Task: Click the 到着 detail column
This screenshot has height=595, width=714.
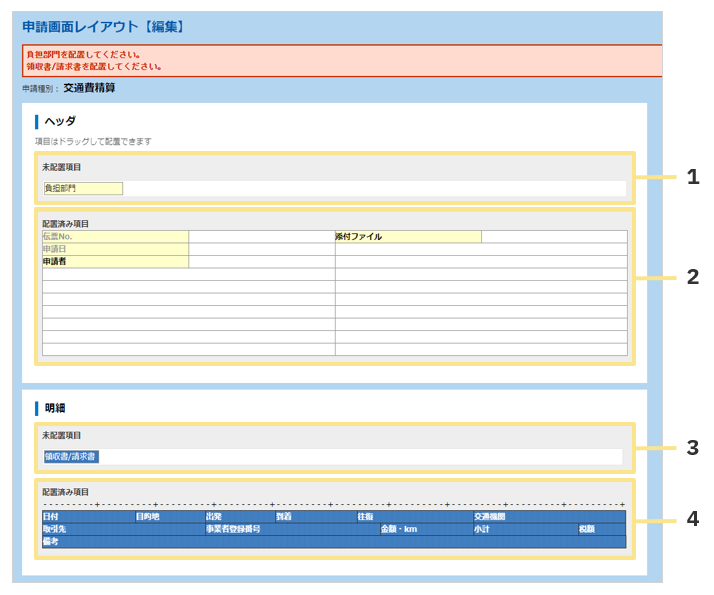Action: [x=315, y=517]
